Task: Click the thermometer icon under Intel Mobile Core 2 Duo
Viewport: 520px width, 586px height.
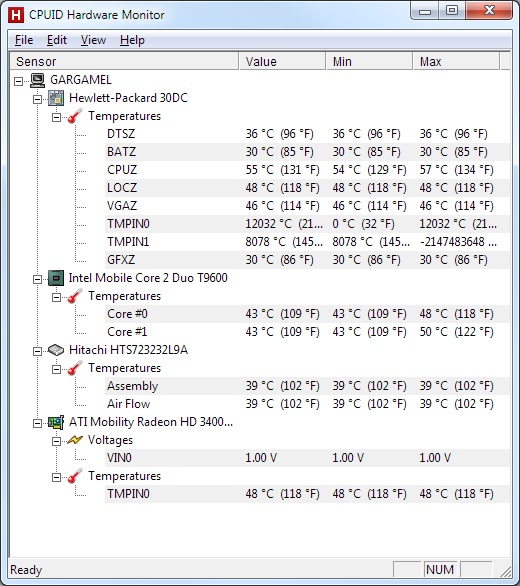Action: coord(75,296)
